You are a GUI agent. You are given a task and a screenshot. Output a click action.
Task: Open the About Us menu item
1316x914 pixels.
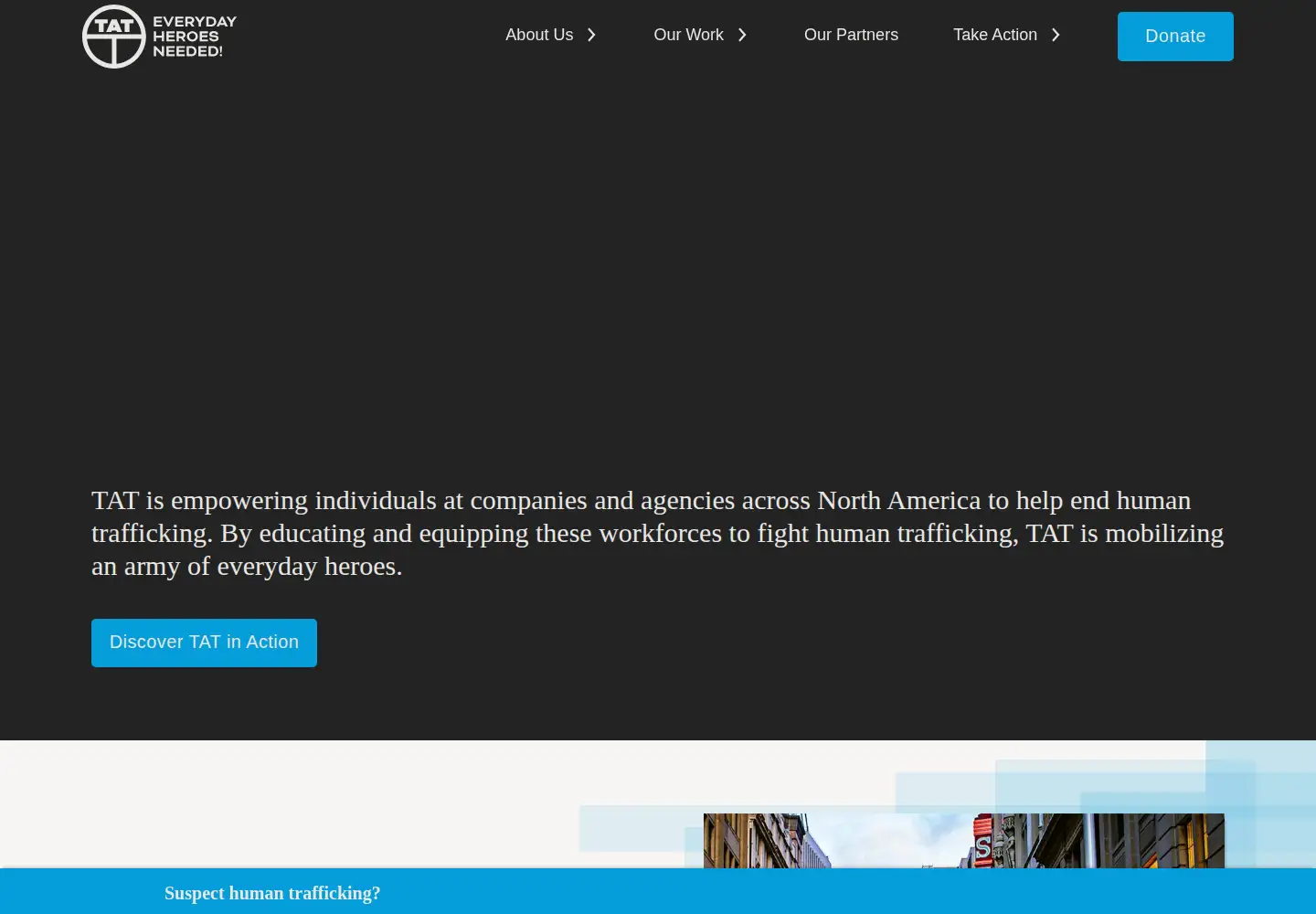[x=539, y=35]
